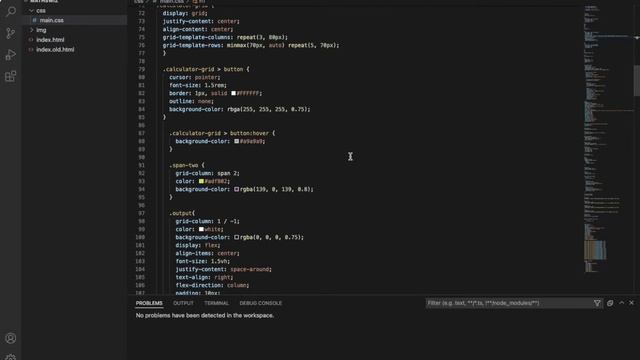This screenshot has width=640, height=360.
Task: Click the '.calculator-grid > button {' selector text
Action: pos(206,69)
